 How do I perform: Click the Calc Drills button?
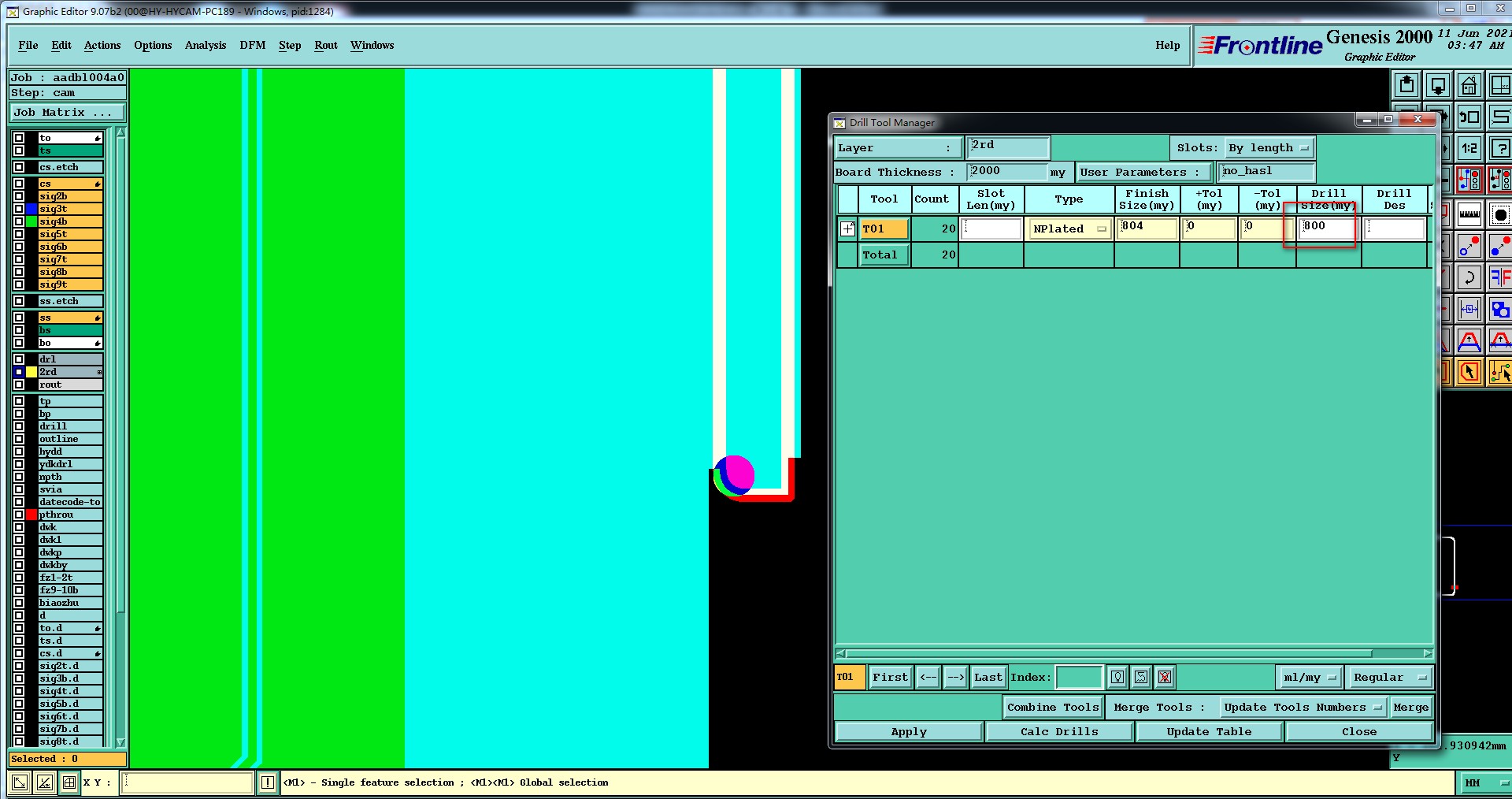tap(1059, 732)
